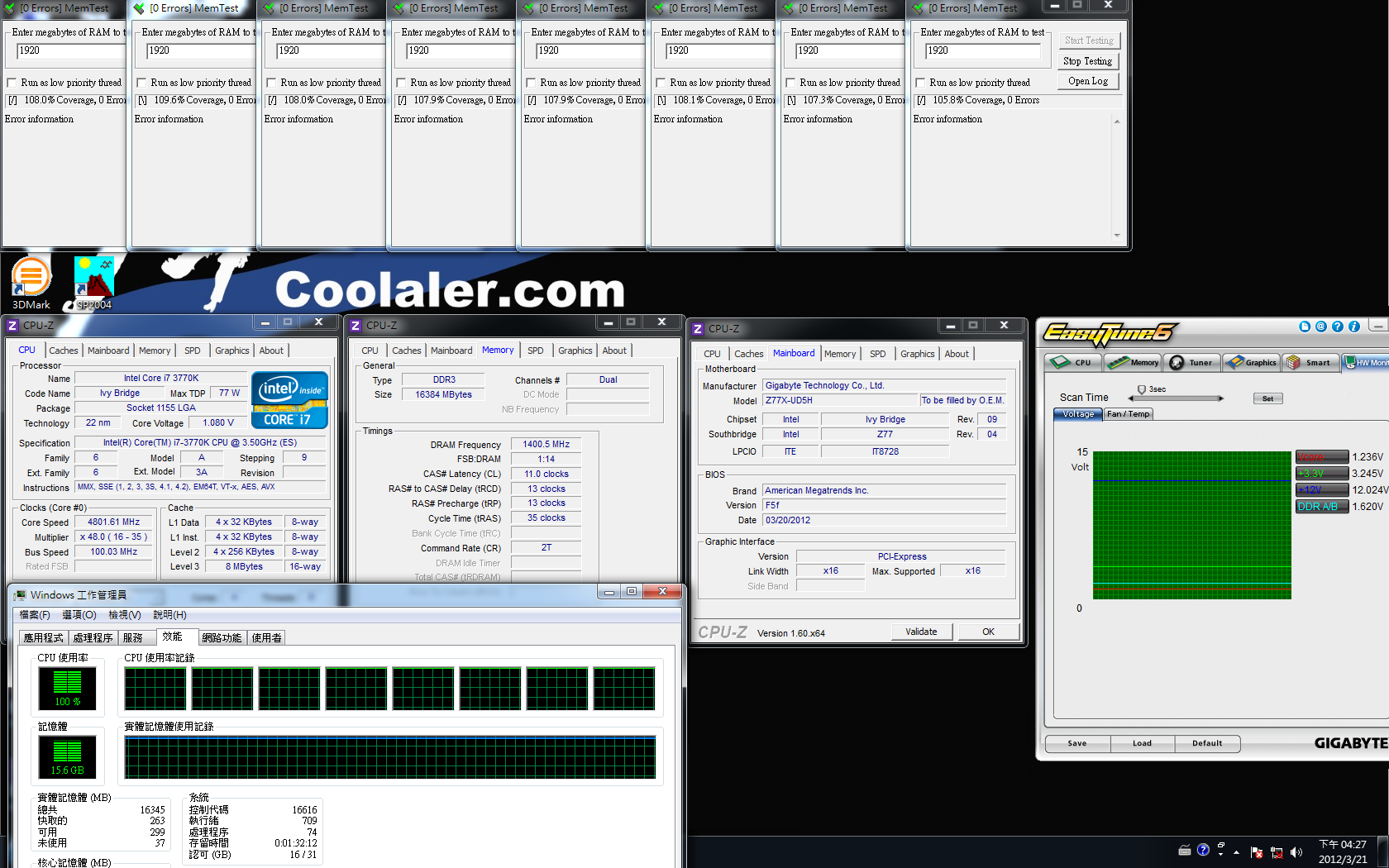Open SPD tab in CPU-Z Memory window
The width and height of the screenshot is (1389, 868).
(536, 351)
